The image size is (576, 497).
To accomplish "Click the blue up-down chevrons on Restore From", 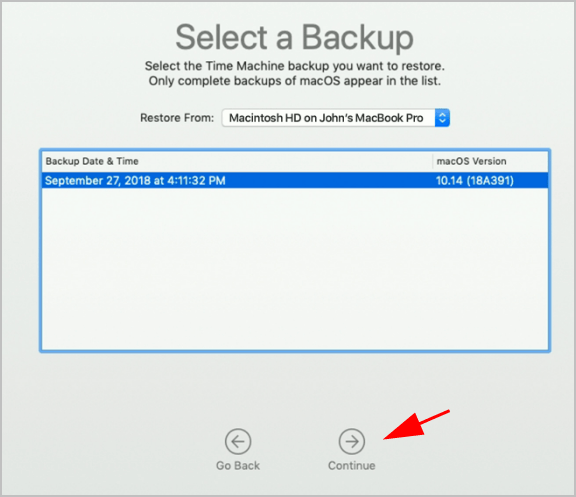I will coord(442,118).
